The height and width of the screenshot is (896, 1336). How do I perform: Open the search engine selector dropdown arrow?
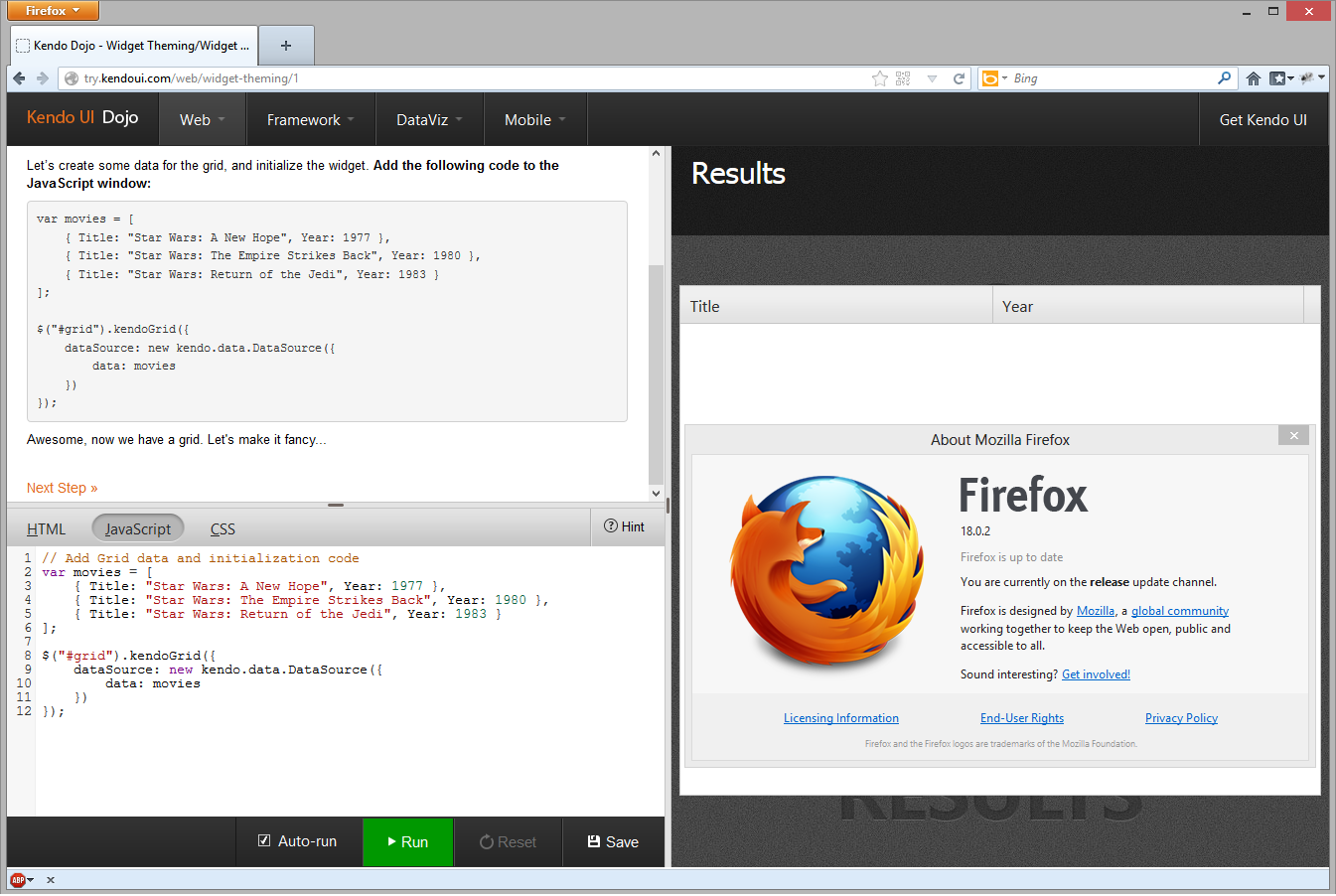coord(1004,78)
